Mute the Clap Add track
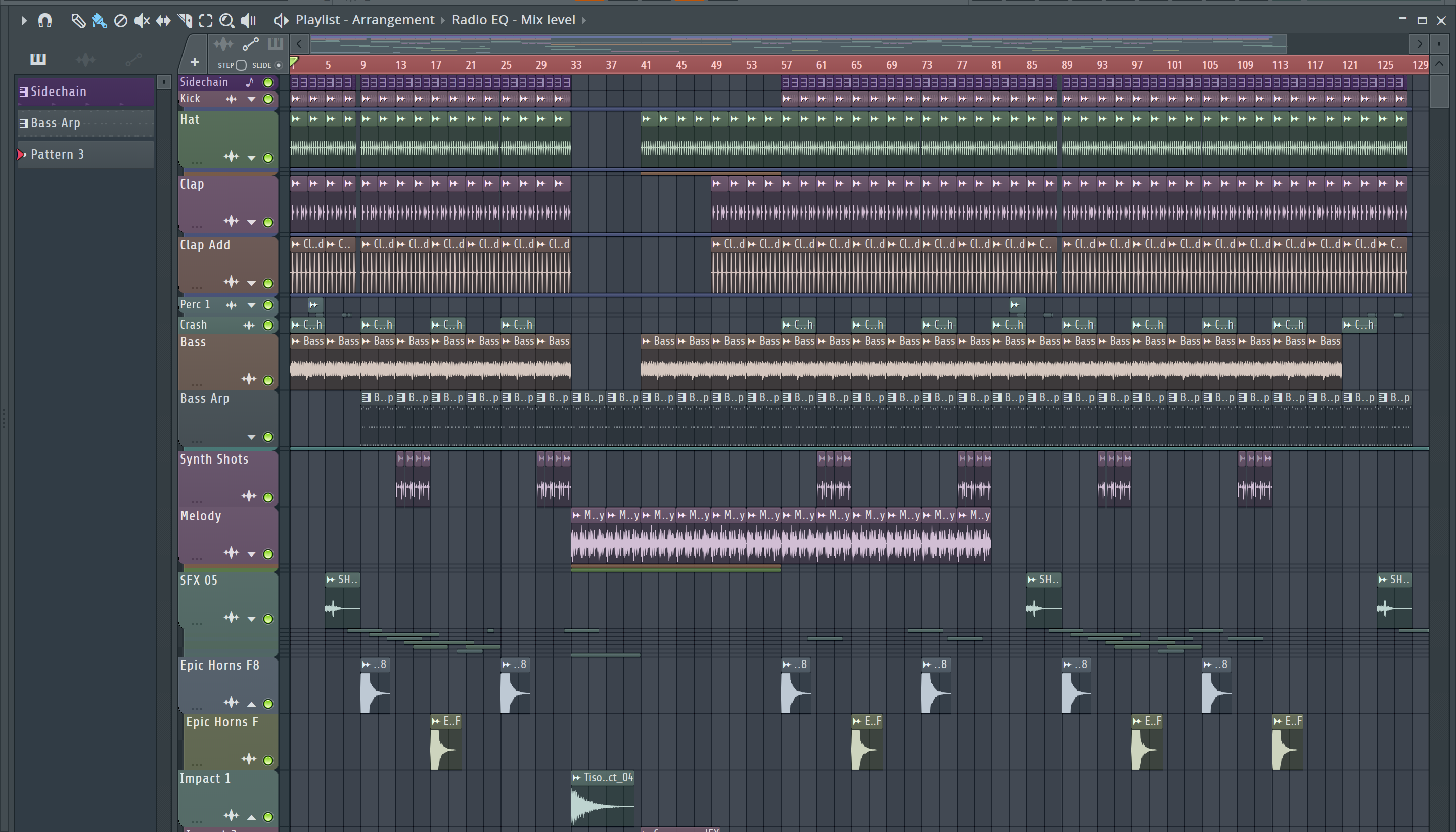 [x=268, y=283]
